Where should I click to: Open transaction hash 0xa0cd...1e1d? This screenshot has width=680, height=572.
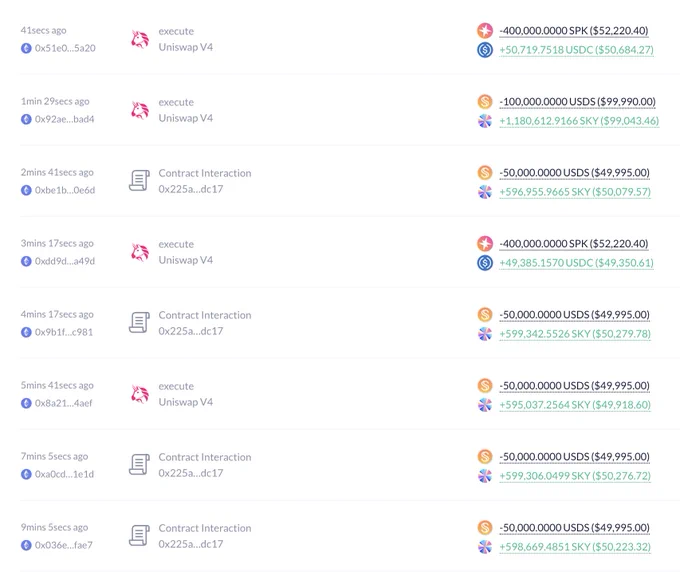[x=64, y=474]
